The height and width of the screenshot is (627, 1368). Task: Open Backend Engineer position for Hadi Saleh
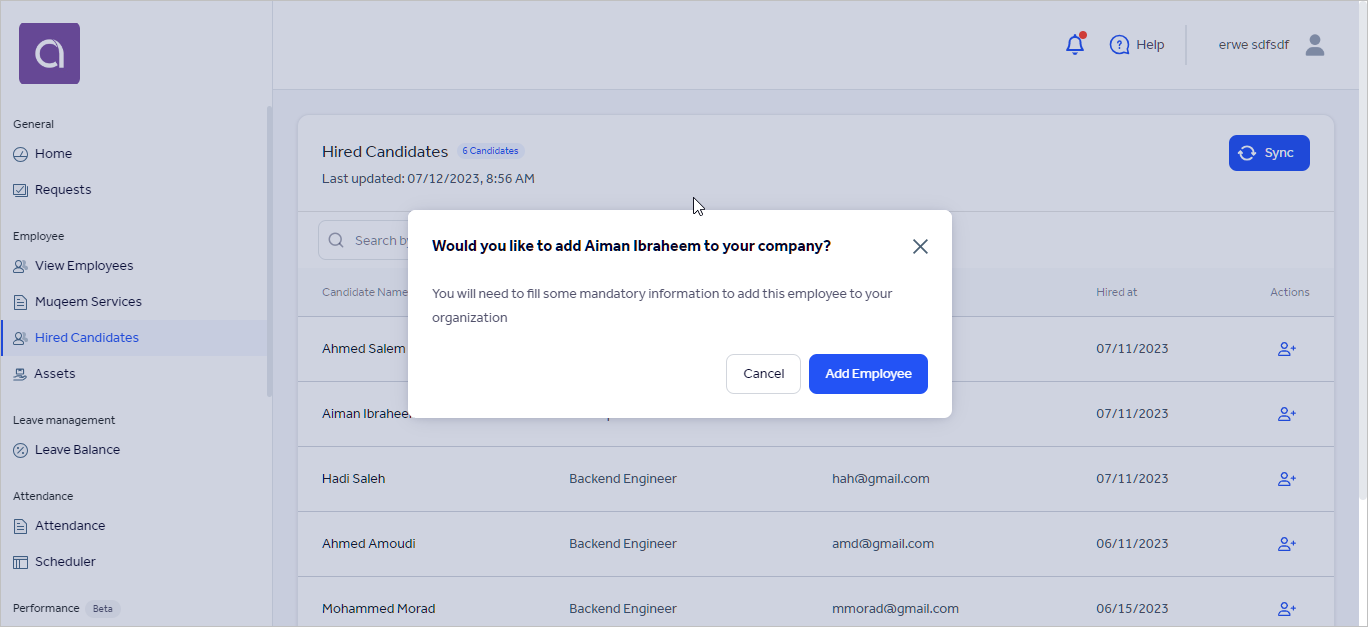(x=622, y=478)
